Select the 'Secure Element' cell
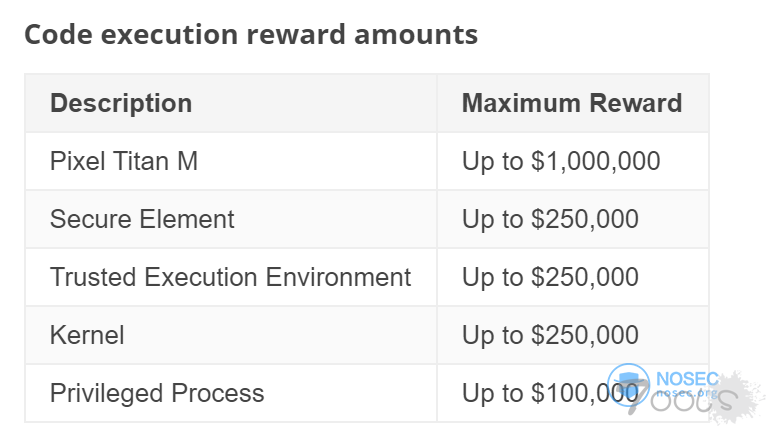The height and width of the screenshot is (431, 771). 142,219
